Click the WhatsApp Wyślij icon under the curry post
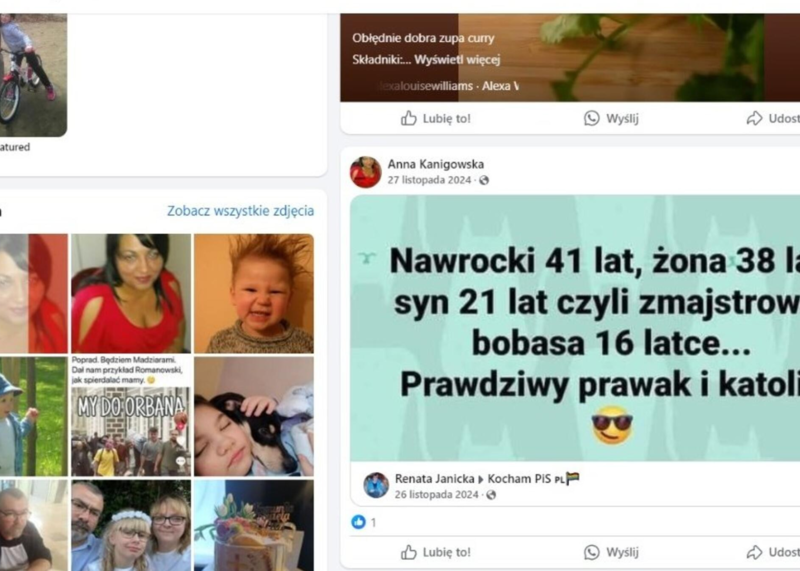The height and width of the screenshot is (571, 800). pos(591,118)
